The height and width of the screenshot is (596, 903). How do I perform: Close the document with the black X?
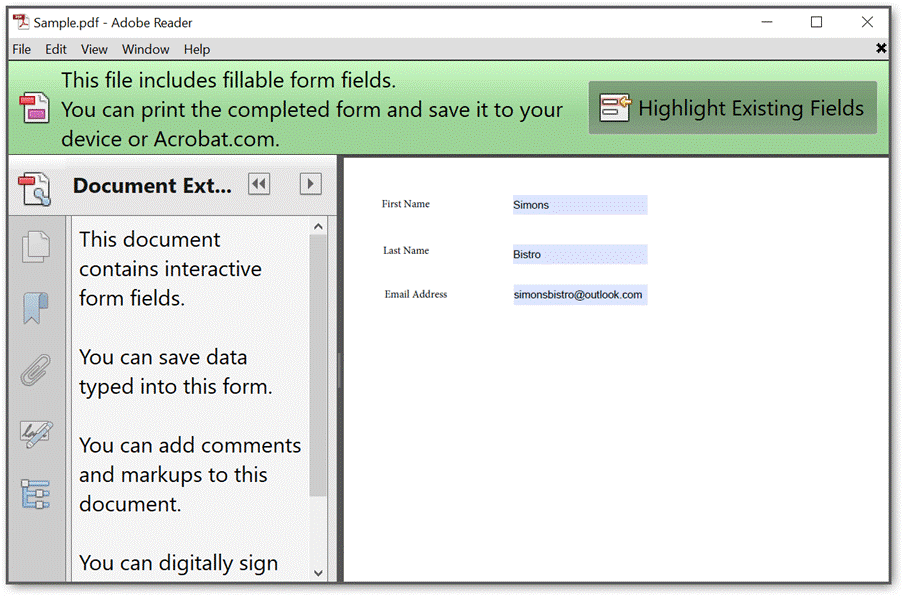(881, 48)
